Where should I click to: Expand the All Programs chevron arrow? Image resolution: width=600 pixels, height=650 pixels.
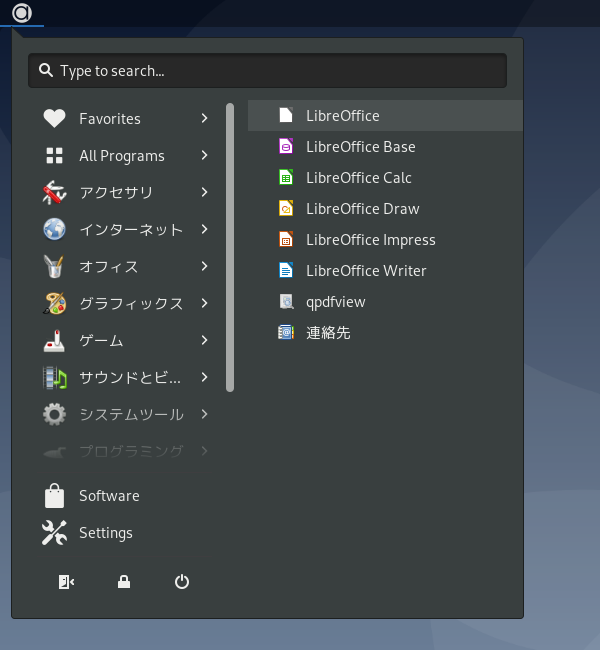204,155
